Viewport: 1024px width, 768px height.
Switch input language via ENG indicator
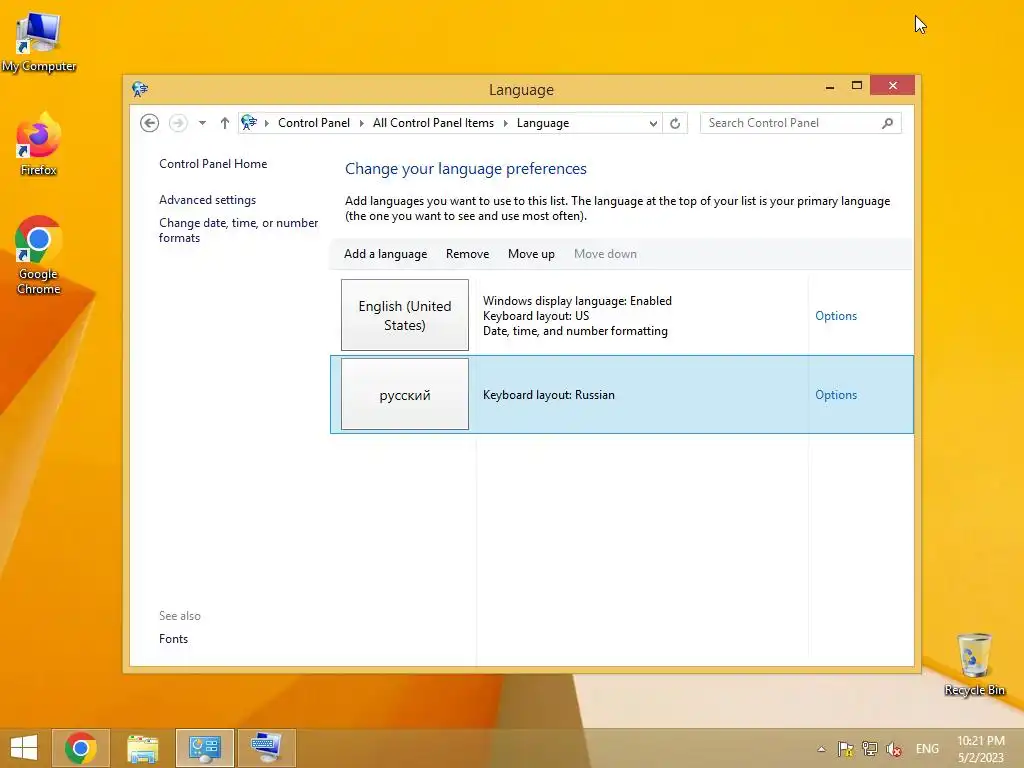coord(927,749)
